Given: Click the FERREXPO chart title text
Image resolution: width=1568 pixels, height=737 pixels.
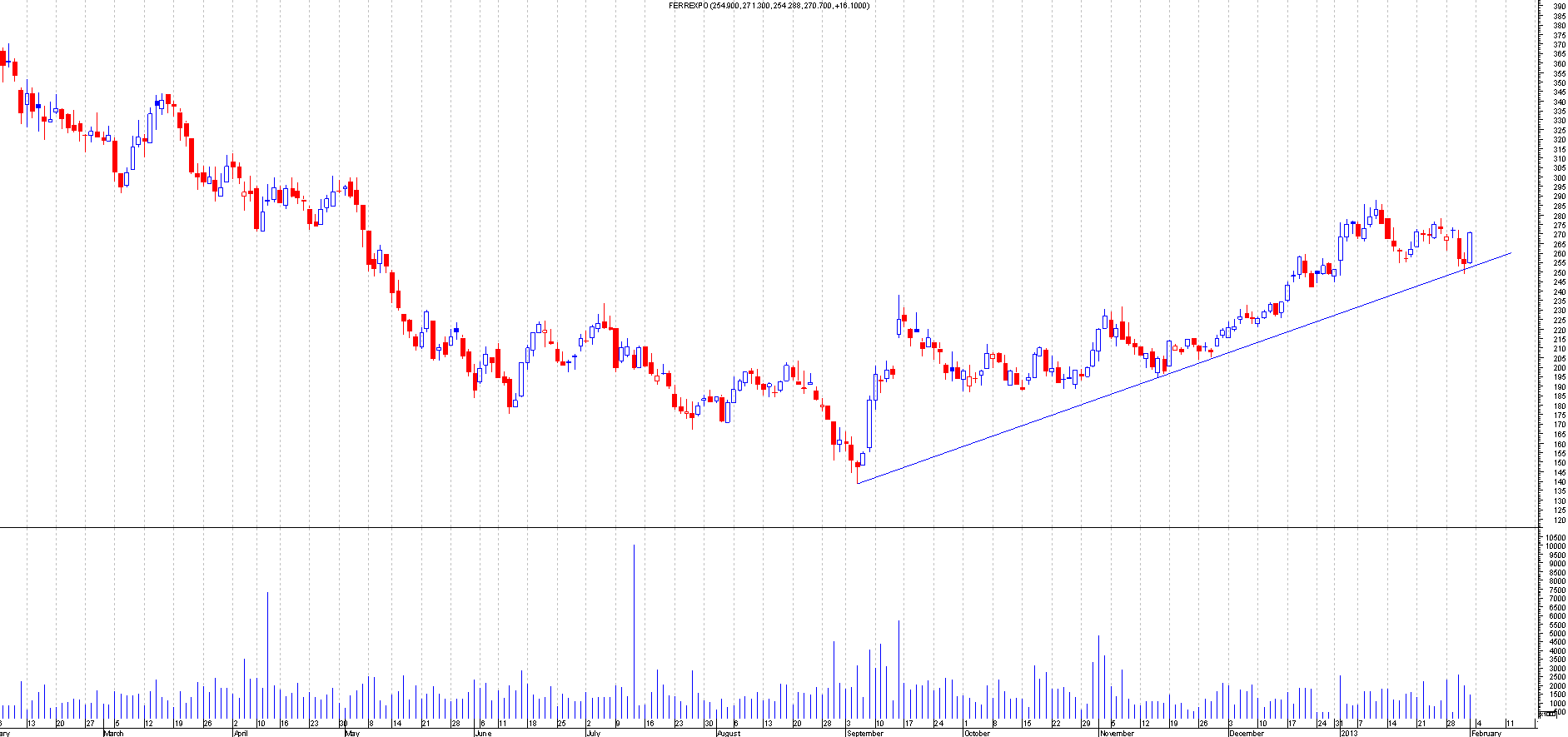Looking at the screenshot, I should coord(769,6).
